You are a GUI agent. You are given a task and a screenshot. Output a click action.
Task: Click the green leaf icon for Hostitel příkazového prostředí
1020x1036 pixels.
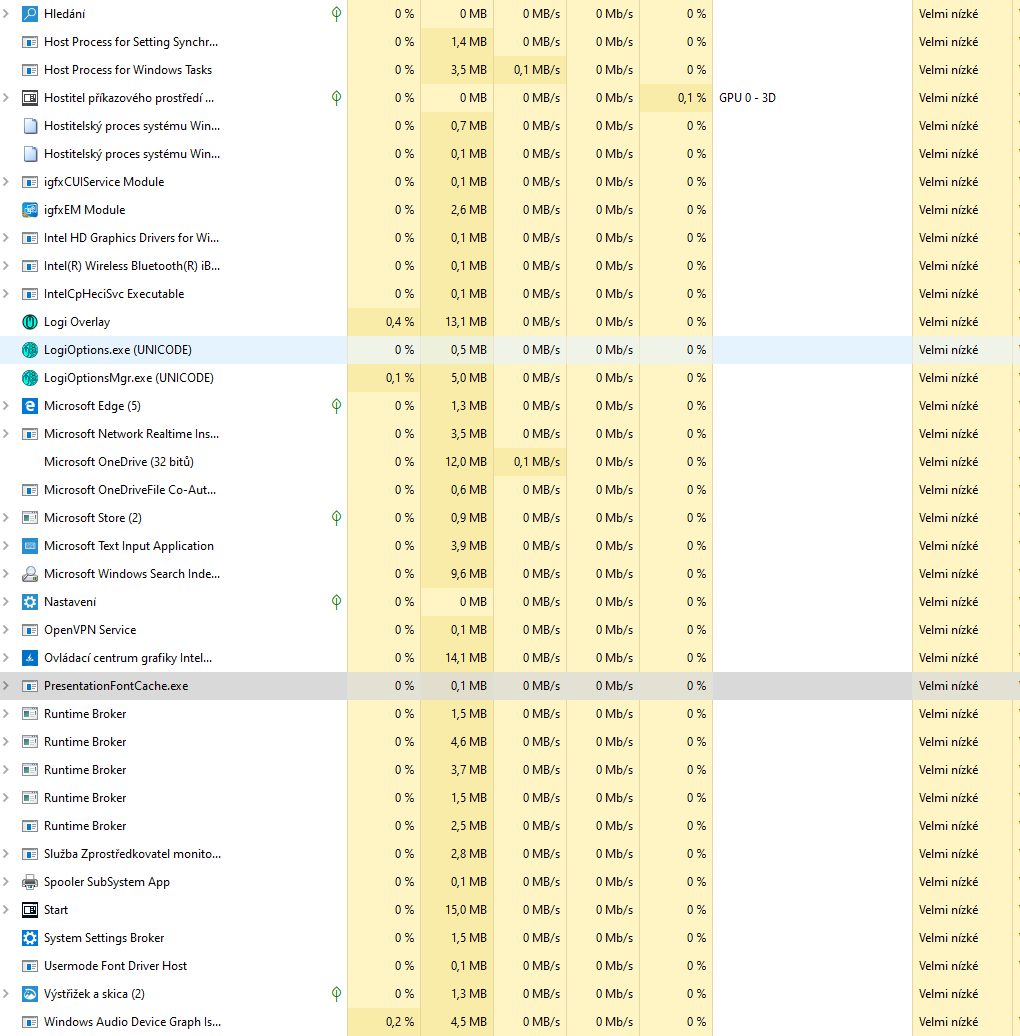336,98
